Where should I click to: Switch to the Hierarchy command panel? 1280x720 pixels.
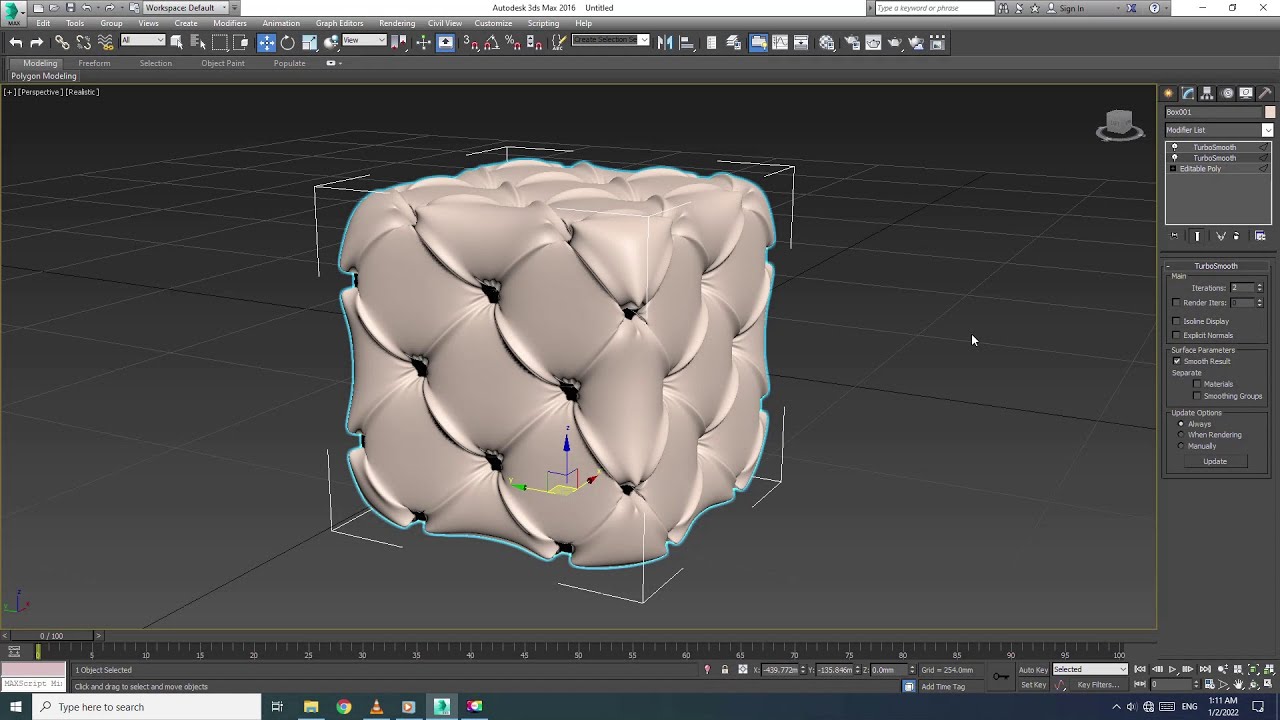click(1207, 93)
